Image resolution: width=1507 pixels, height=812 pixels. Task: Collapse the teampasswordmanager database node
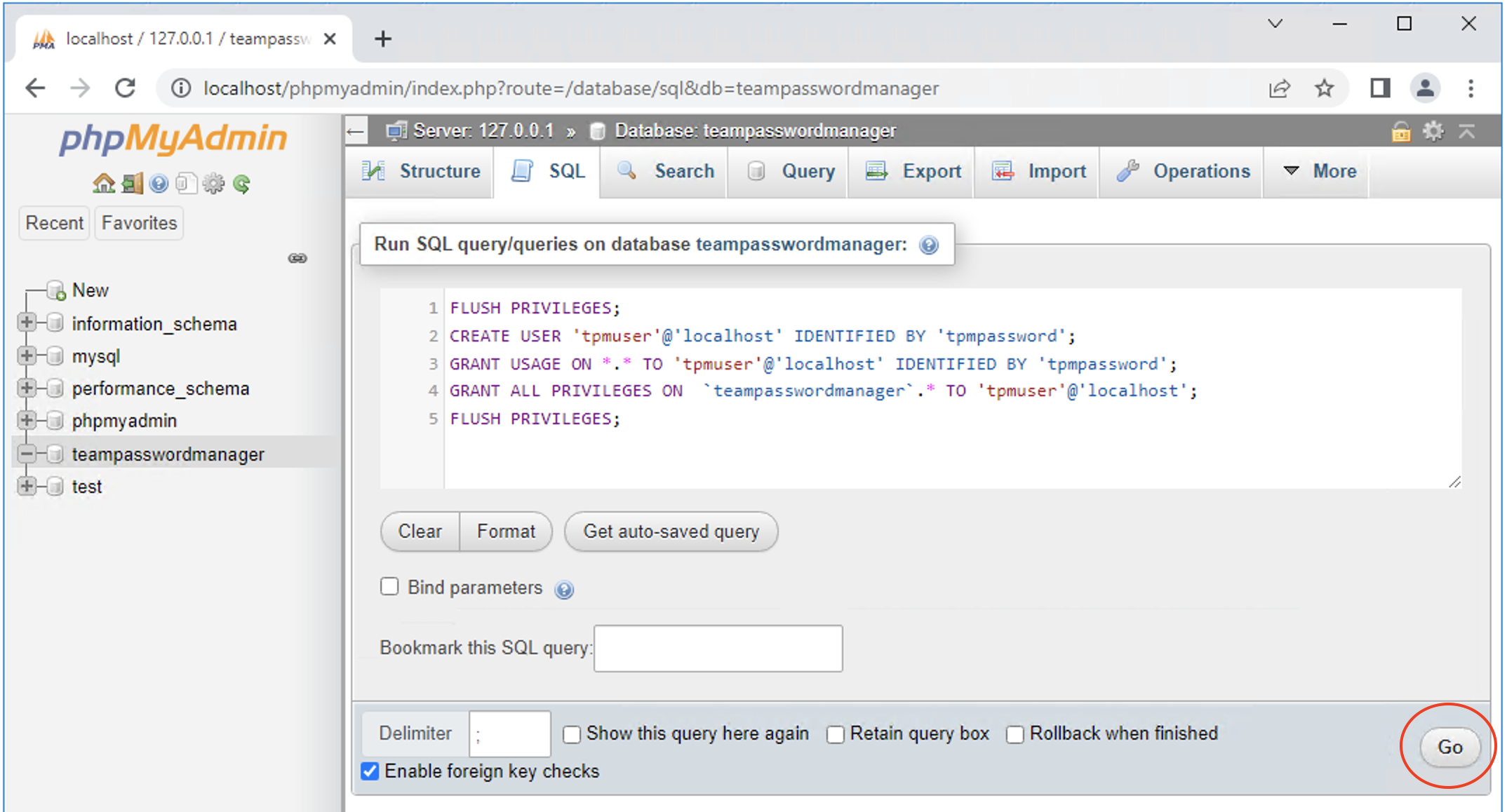click(x=27, y=454)
